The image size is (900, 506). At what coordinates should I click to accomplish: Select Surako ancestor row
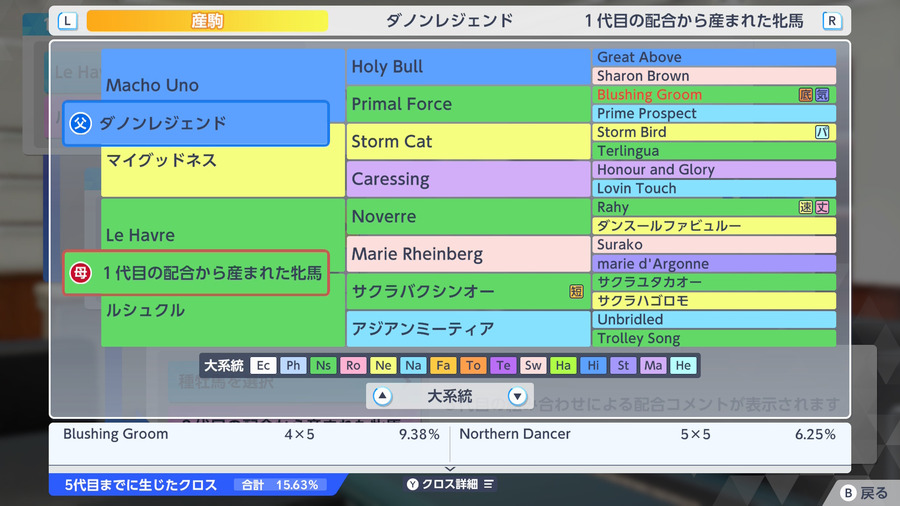point(714,245)
